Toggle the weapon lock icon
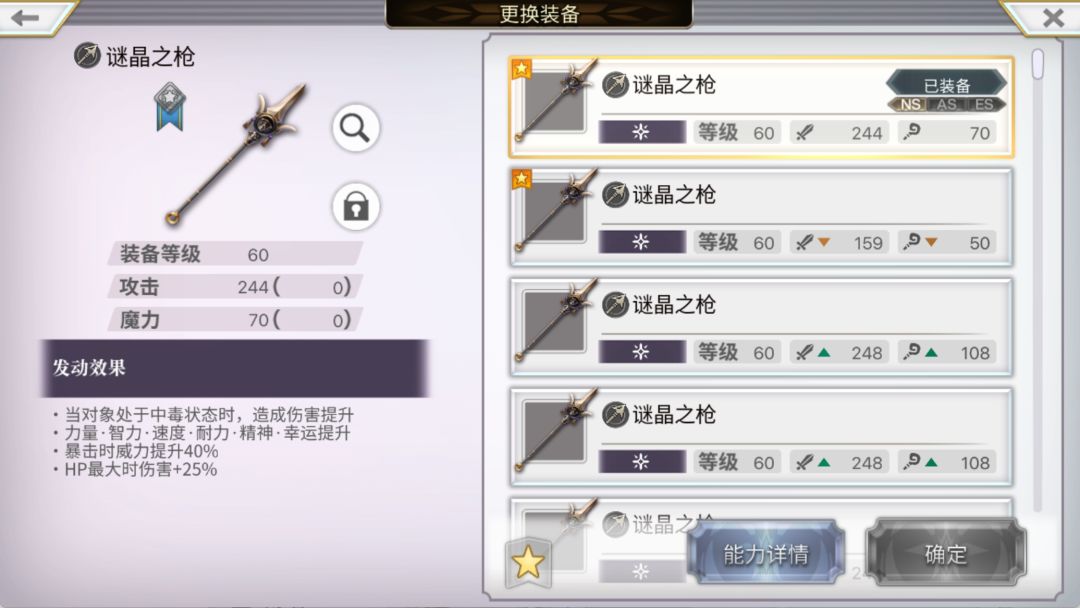Viewport: 1080px width, 608px height. coord(355,206)
